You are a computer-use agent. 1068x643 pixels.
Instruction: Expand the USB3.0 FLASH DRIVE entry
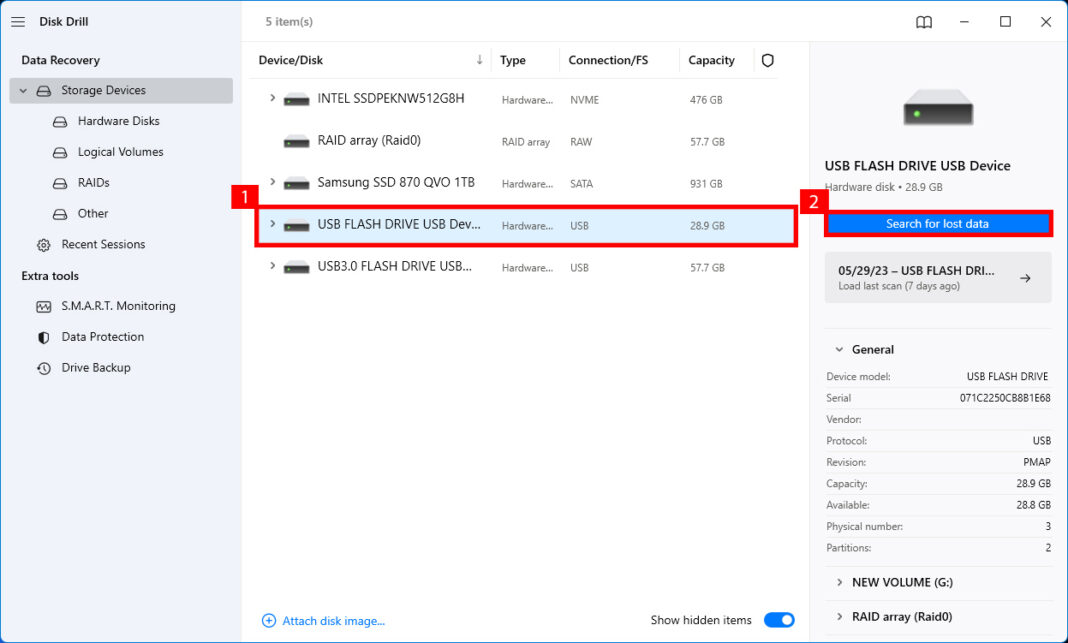pos(272,267)
